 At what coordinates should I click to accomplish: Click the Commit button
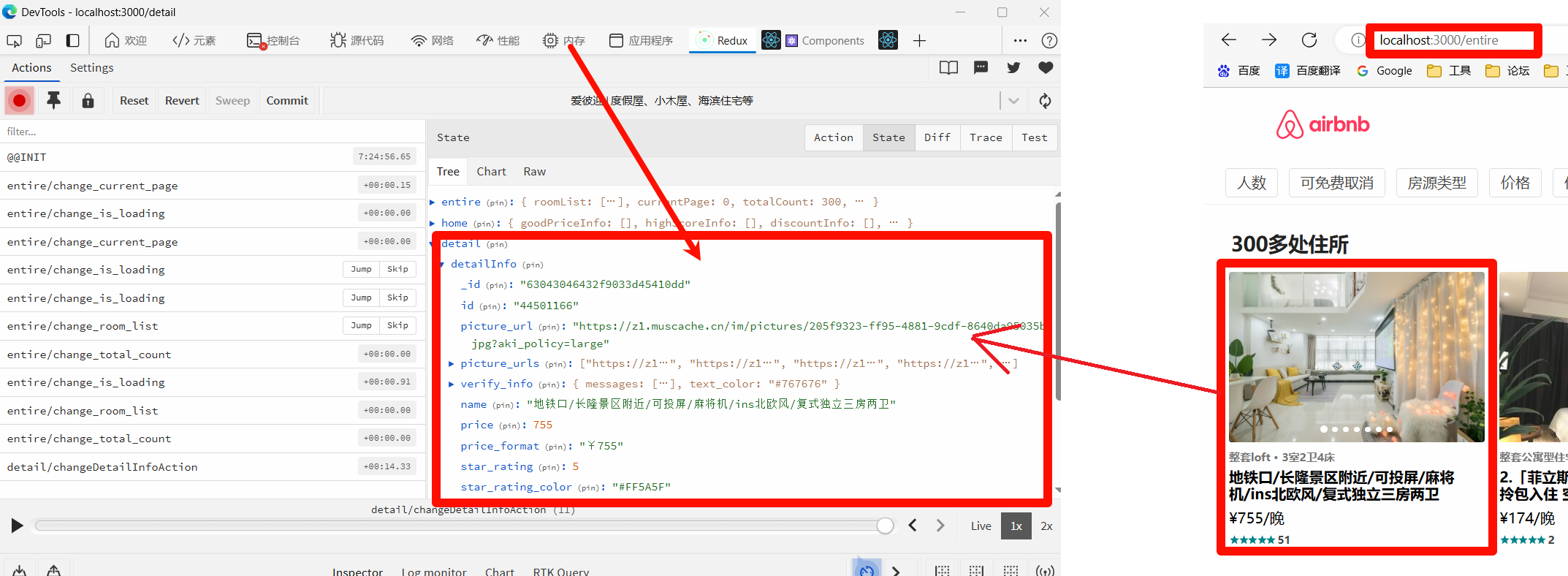[x=287, y=101]
